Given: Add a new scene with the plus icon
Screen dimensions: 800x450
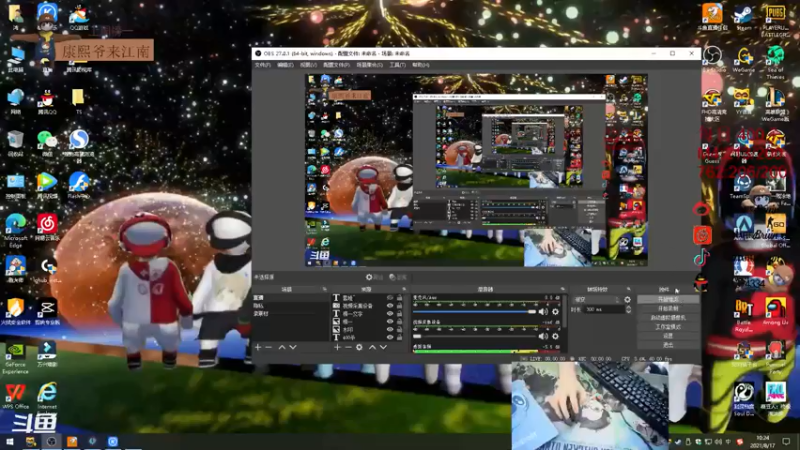Looking at the screenshot, I should (x=258, y=347).
